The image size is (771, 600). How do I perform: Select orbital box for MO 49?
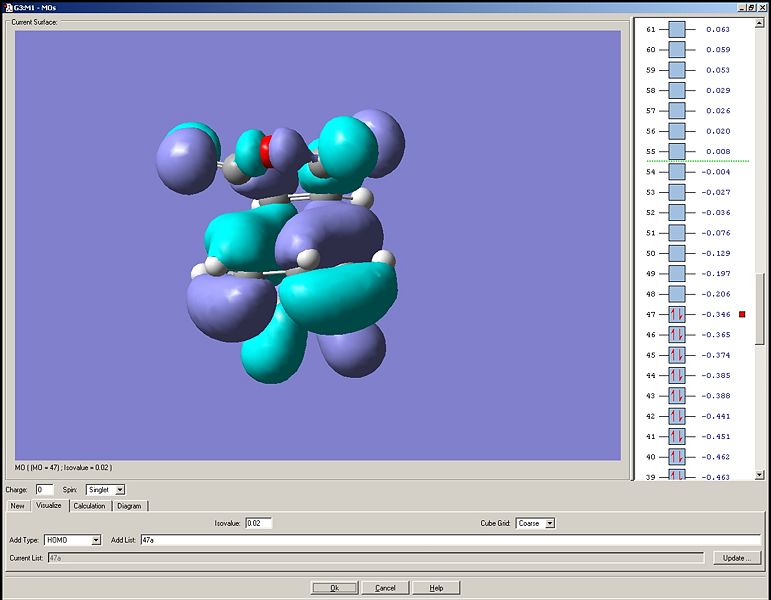point(677,273)
